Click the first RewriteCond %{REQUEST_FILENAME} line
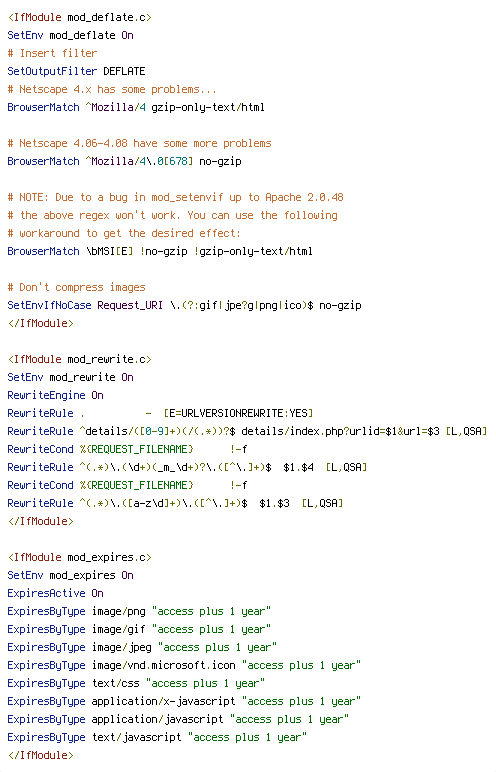The width and height of the screenshot is (496, 772). click(127, 450)
